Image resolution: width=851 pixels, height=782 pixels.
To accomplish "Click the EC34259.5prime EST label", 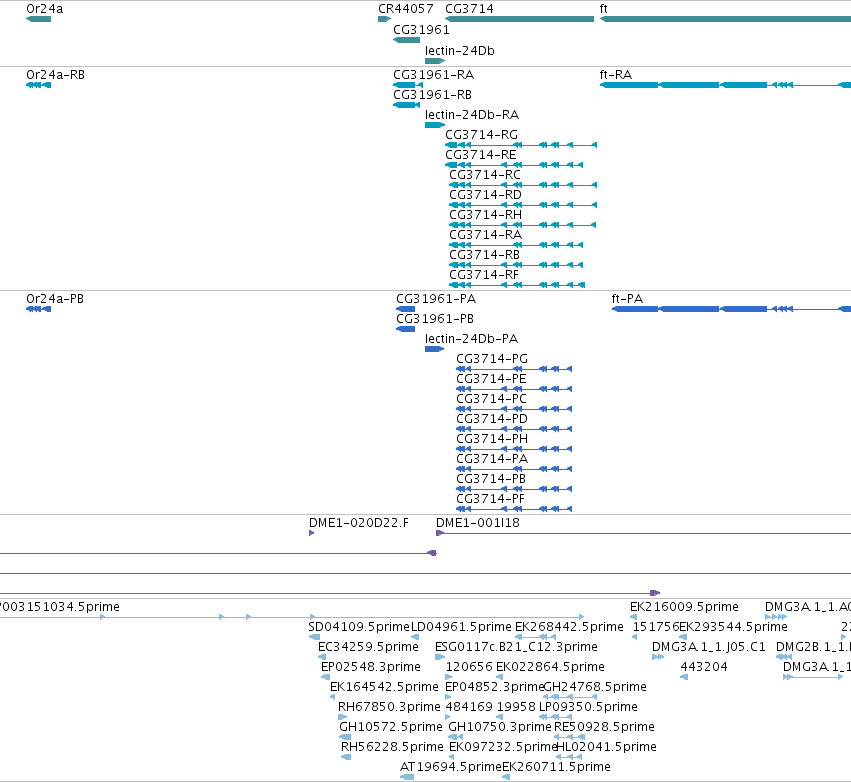I will 368,647.
